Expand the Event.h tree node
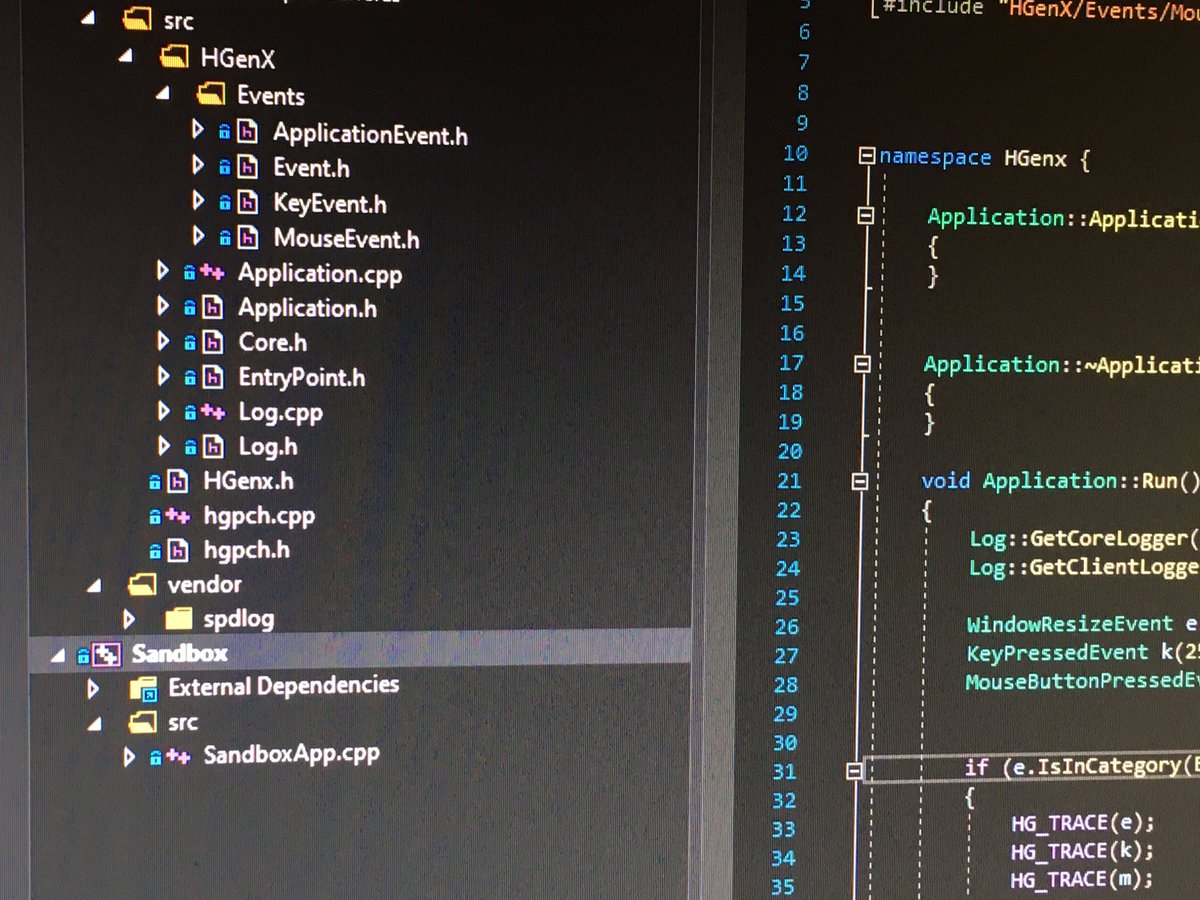This screenshot has height=900, width=1200. 198,166
